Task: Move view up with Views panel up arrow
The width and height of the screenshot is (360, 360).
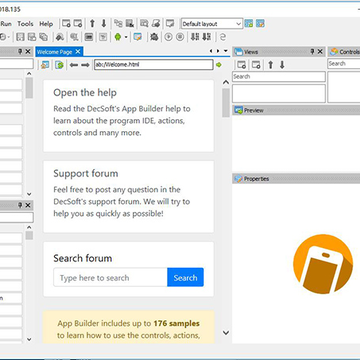Action: 271,65
